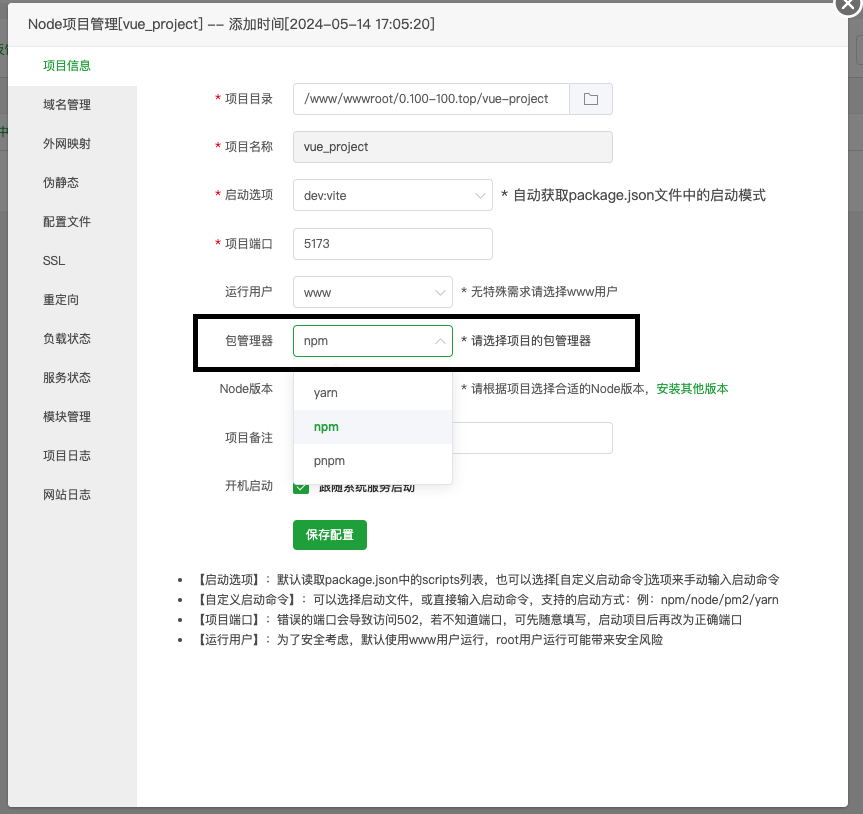
Task: Follow the 安装其他版本 link
Action: [x=692, y=389]
